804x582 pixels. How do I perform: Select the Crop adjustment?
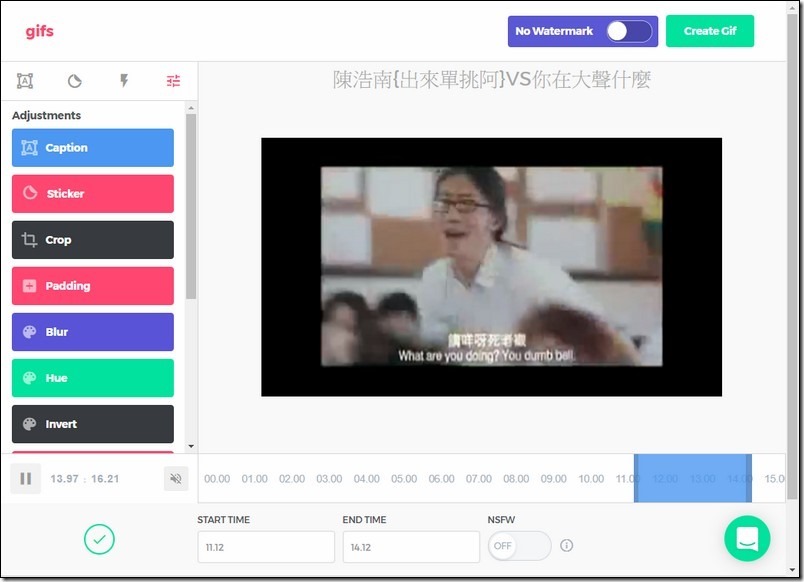click(x=93, y=240)
